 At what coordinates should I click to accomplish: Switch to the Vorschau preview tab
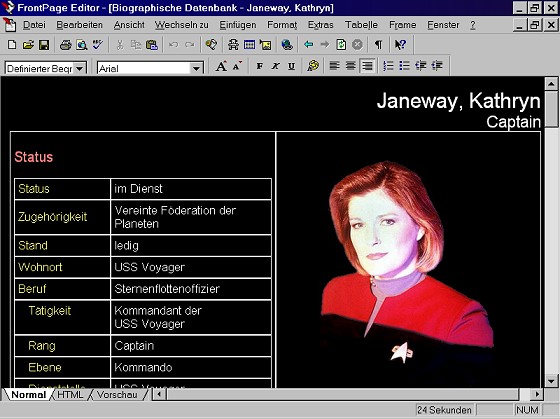117,395
